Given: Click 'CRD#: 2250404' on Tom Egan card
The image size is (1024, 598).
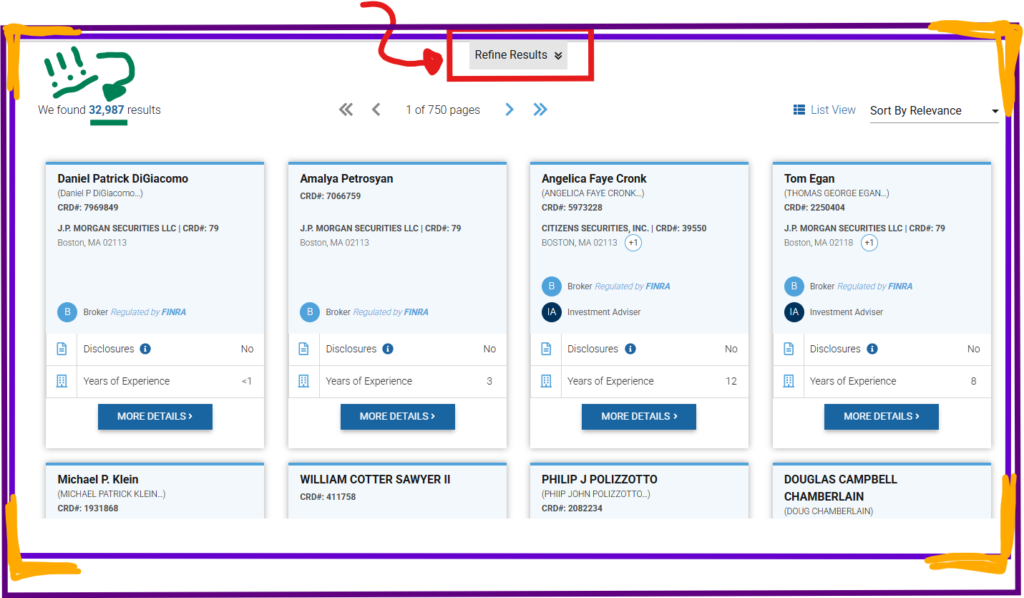Looking at the screenshot, I should [814, 208].
